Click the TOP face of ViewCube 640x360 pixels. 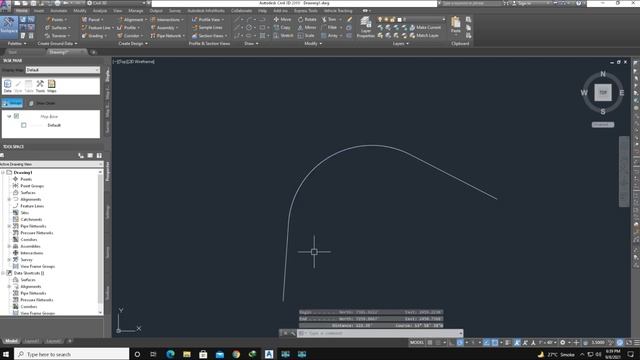[x=603, y=92]
